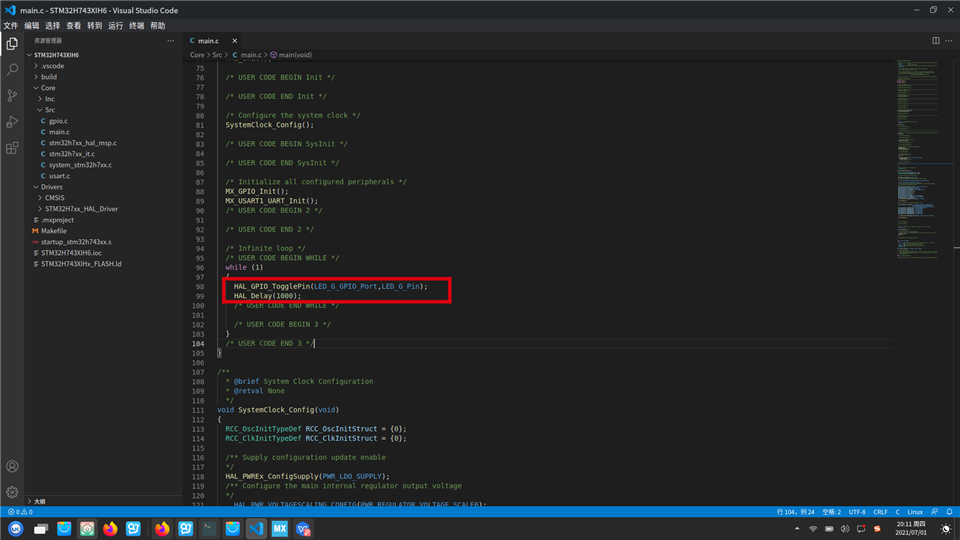The height and width of the screenshot is (540, 960).
Task: Open the Manage gear in activity bar
Action: pos(12,492)
